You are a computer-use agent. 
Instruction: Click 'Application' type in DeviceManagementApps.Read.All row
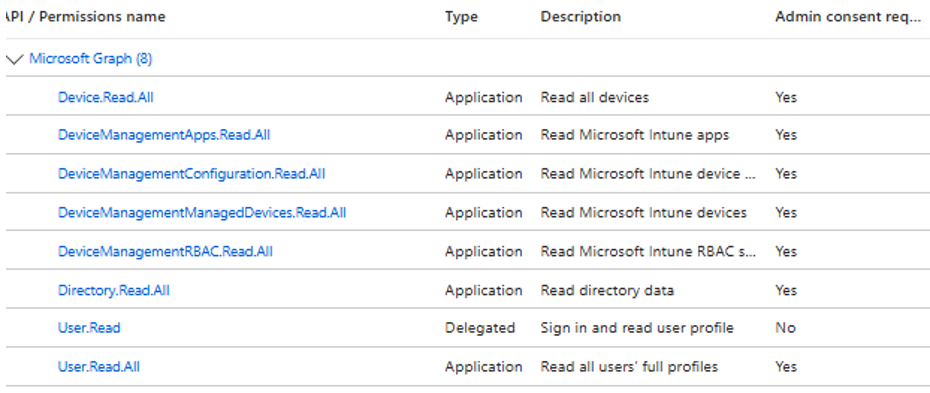click(484, 135)
